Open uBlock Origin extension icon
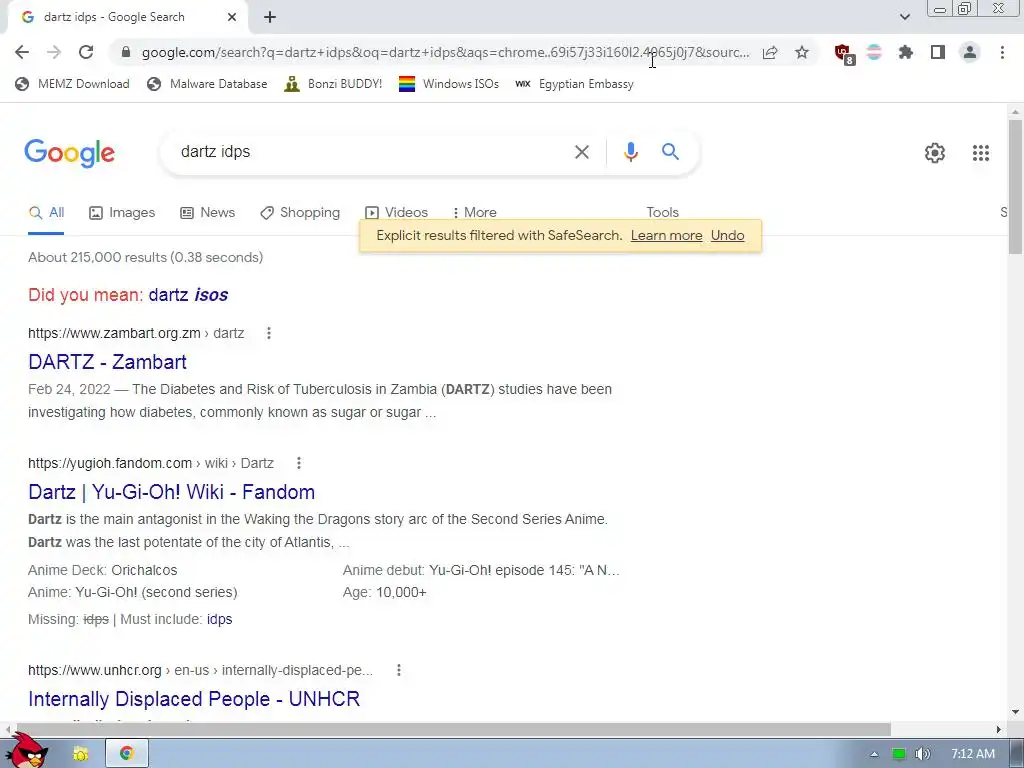 coord(844,54)
